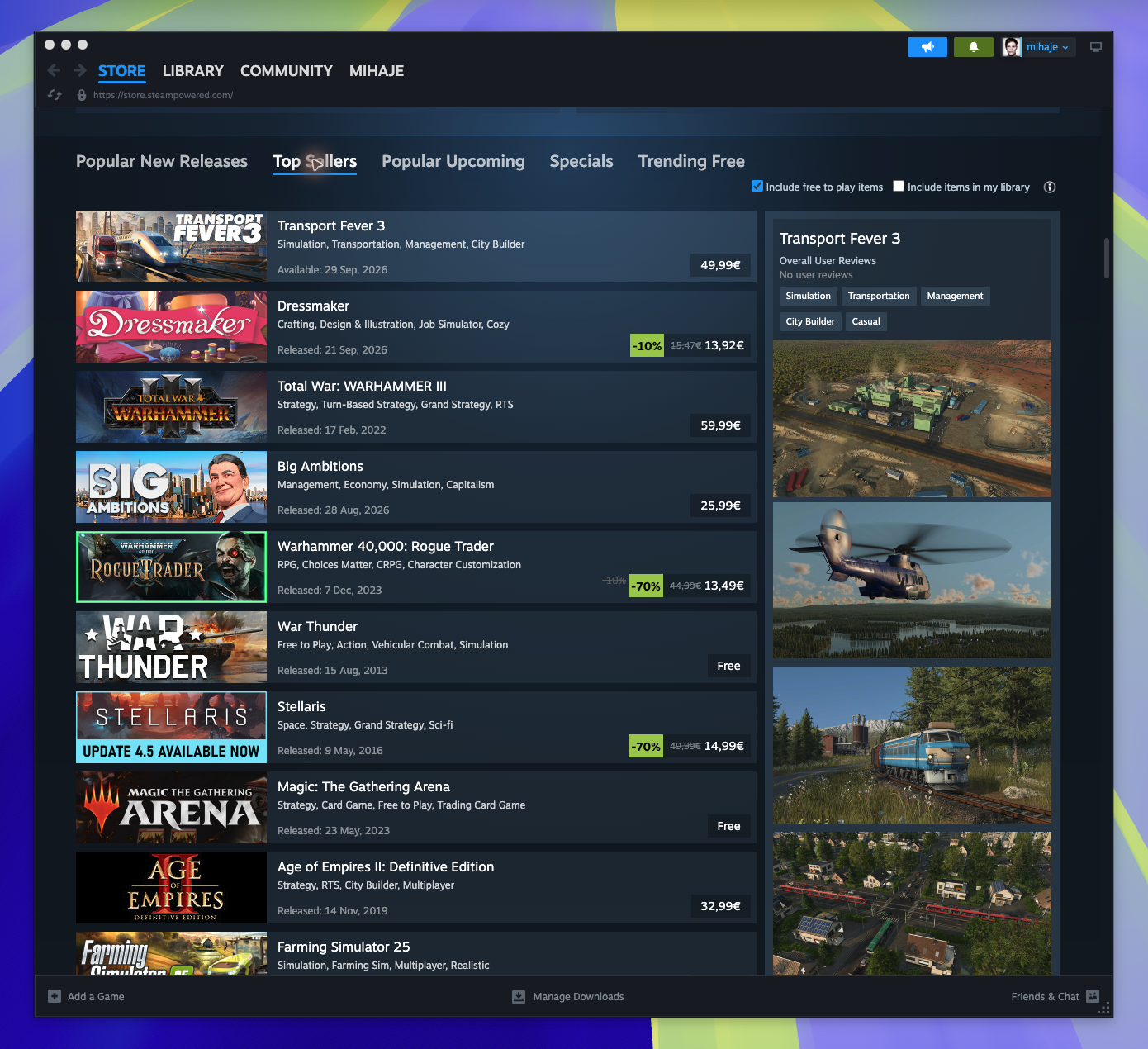The image size is (1148, 1049).
Task: Switch to Big Picture mode icon
Action: coord(1096,47)
